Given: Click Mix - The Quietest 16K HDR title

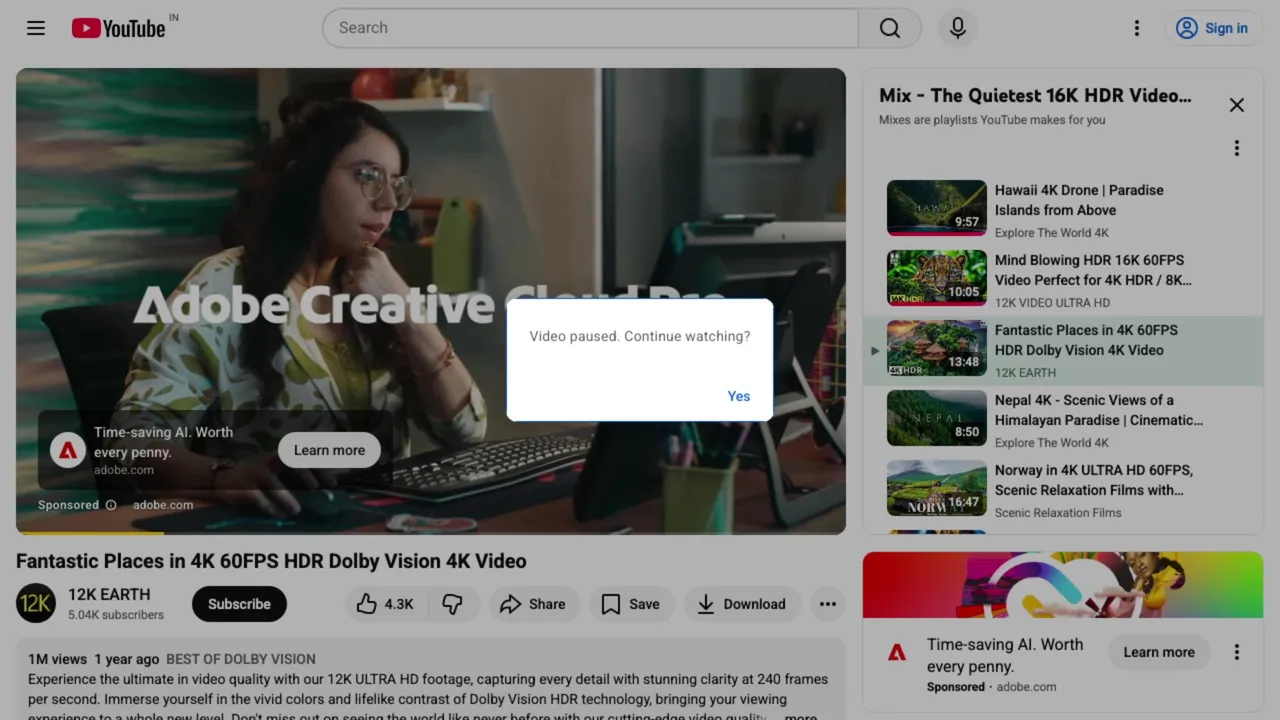Looking at the screenshot, I should coord(1035,96).
